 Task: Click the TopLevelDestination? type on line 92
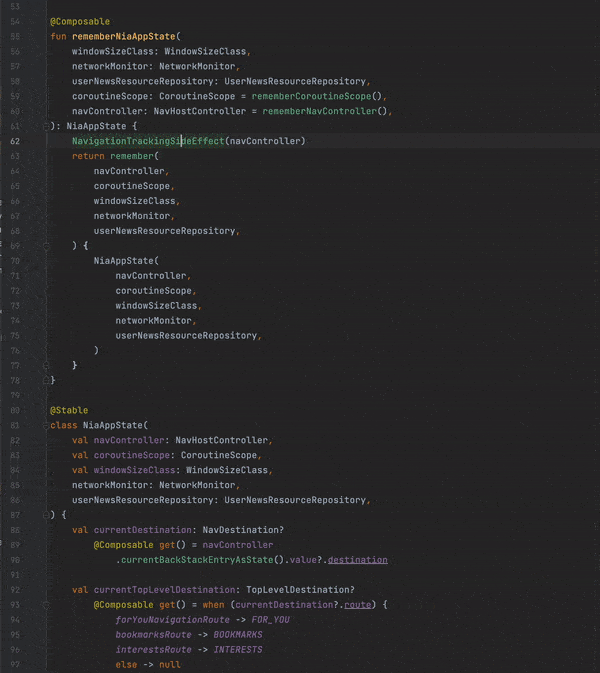(x=300, y=590)
